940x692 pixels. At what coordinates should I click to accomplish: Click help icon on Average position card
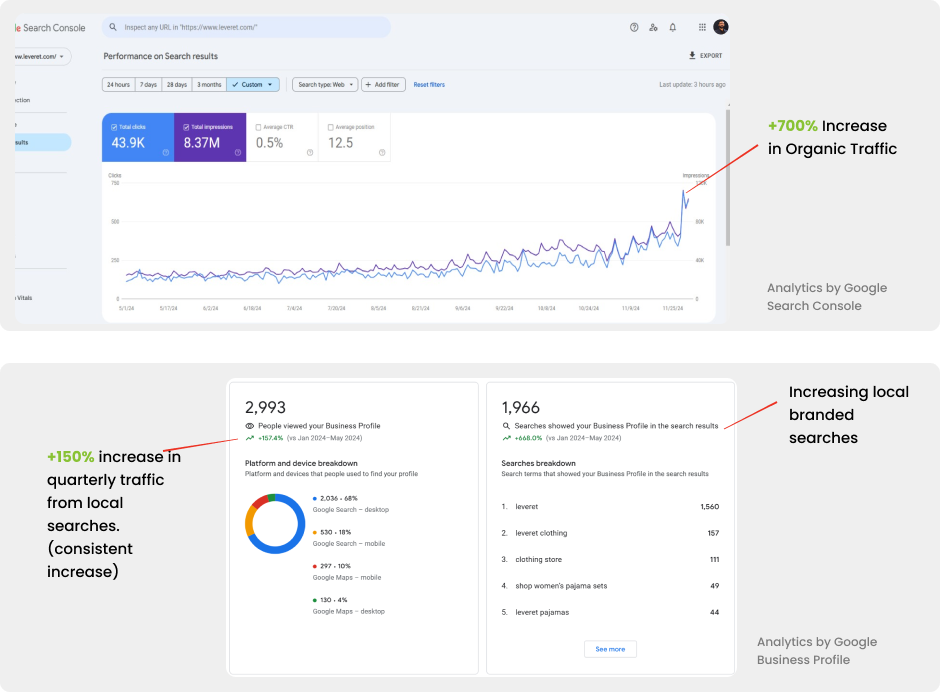click(x=382, y=153)
